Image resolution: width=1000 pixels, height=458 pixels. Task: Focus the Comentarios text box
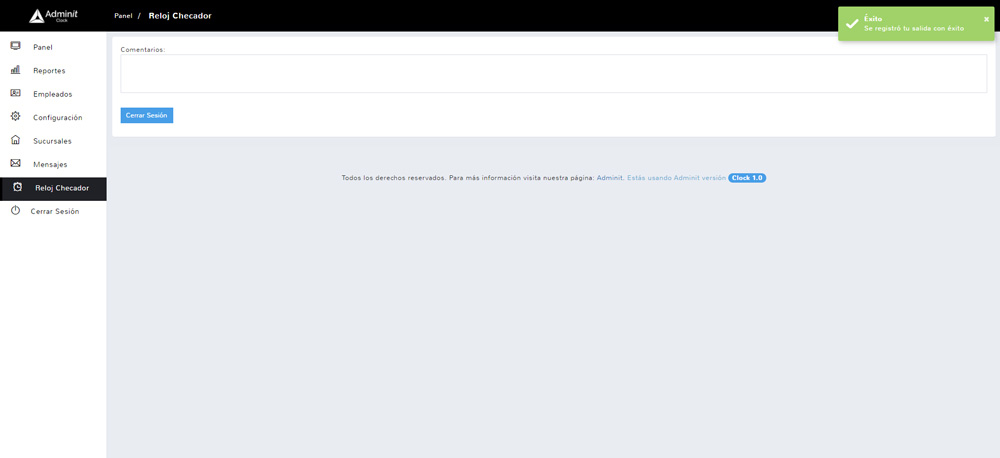(553, 74)
